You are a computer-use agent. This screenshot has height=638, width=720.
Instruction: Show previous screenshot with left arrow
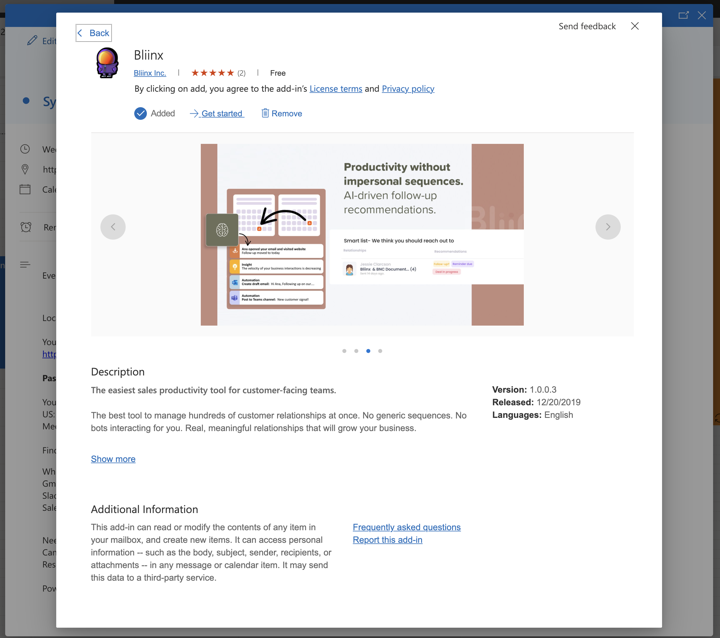pyautogui.click(x=113, y=227)
